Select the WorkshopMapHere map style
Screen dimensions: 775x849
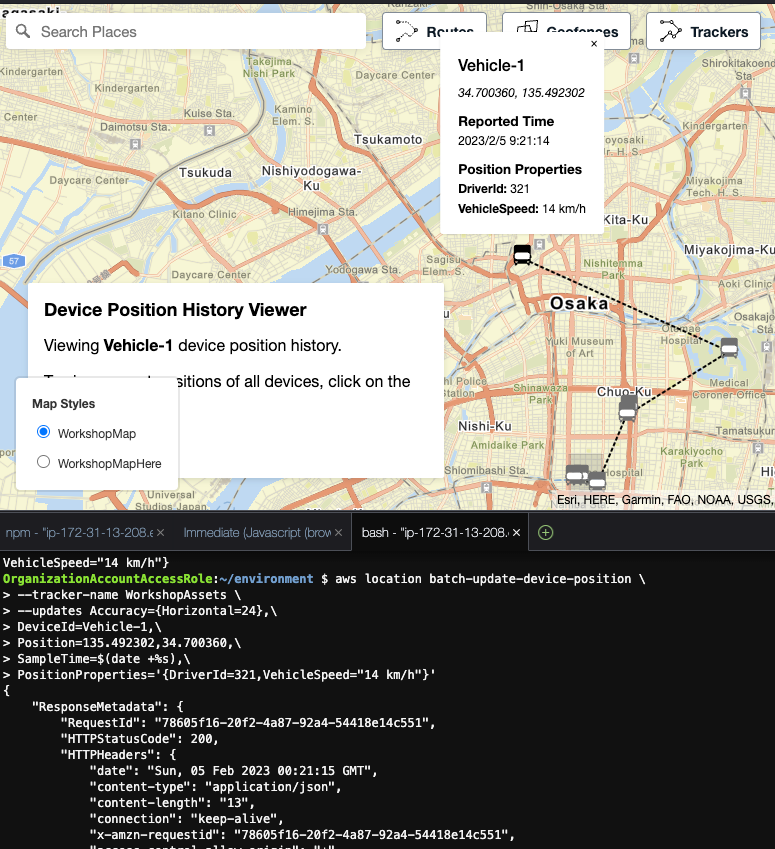point(43,462)
